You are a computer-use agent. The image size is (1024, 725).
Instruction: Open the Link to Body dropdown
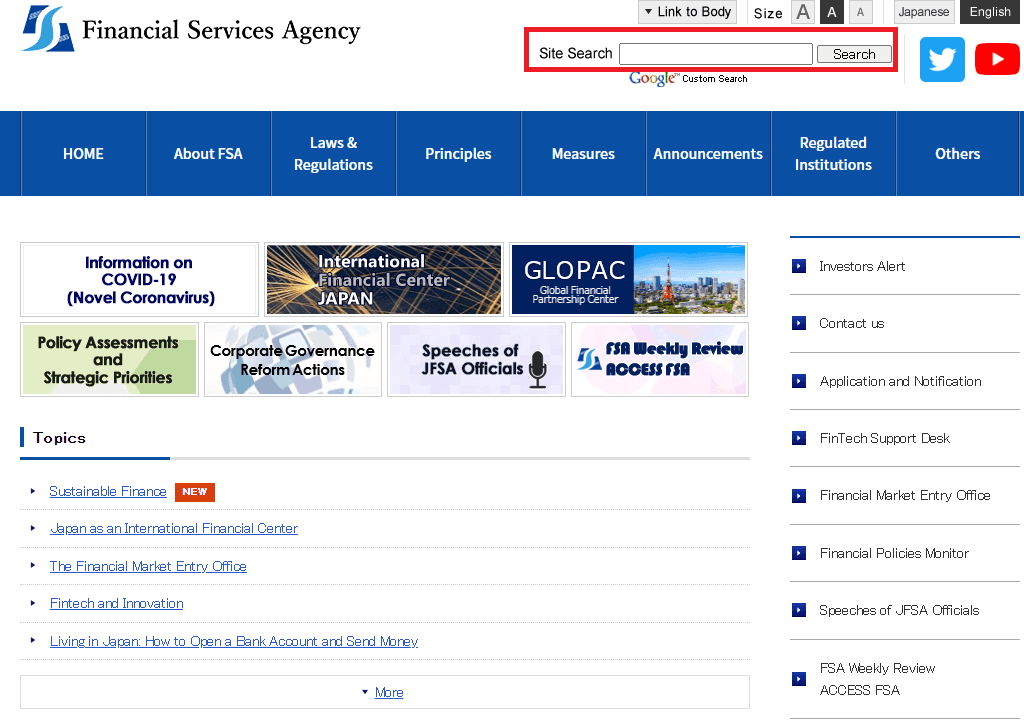click(x=687, y=12)
